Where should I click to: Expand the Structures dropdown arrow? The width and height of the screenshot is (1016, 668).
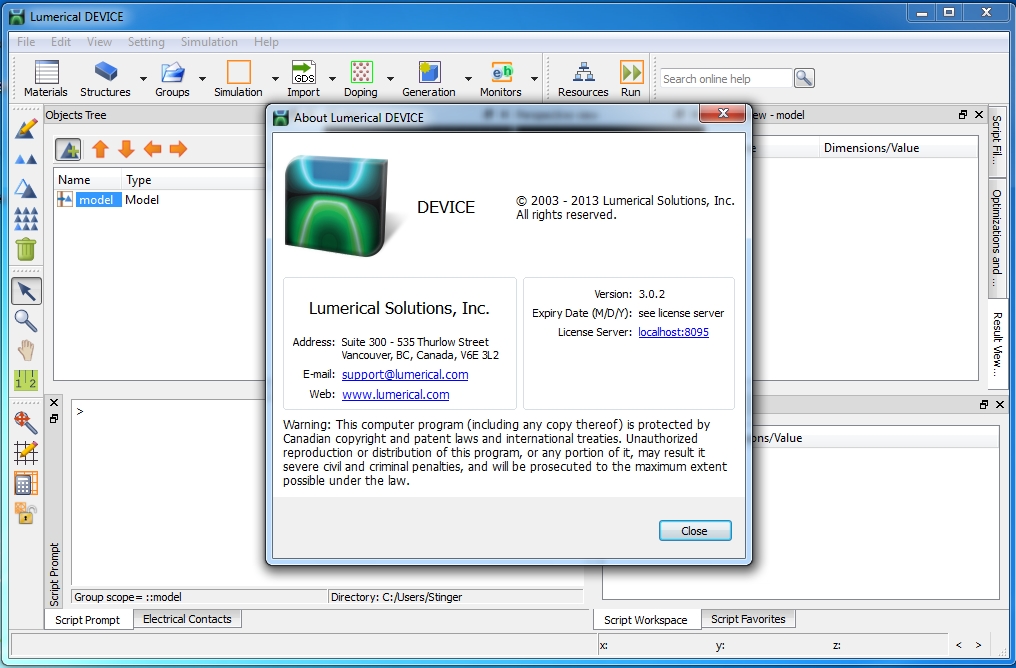(x=143, y=78)
